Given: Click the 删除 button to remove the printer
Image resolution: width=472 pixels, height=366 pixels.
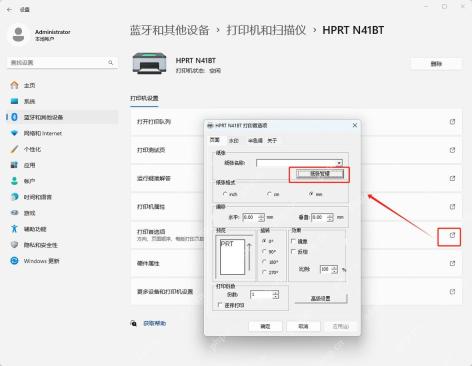Looking at the screenshot, I should (x=436, y=64).
